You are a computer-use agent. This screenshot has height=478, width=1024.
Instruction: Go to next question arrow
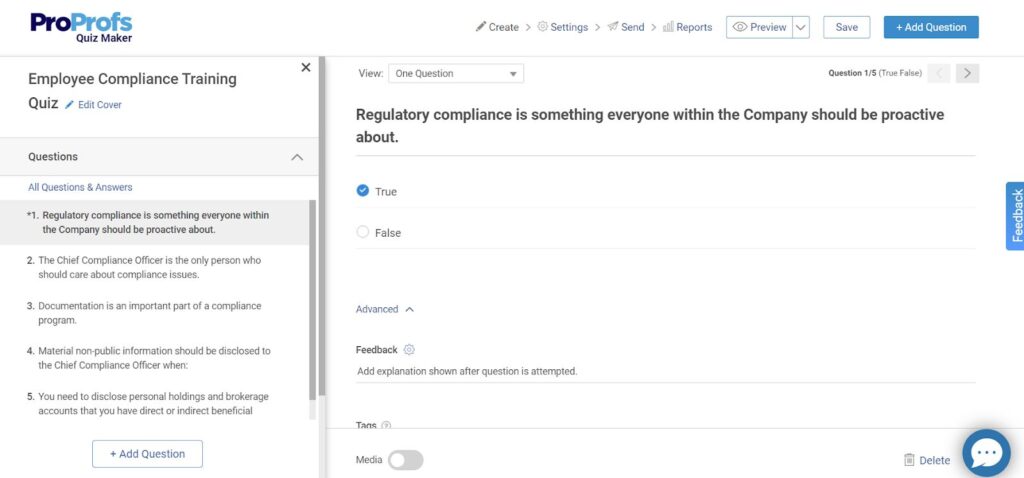966,73
